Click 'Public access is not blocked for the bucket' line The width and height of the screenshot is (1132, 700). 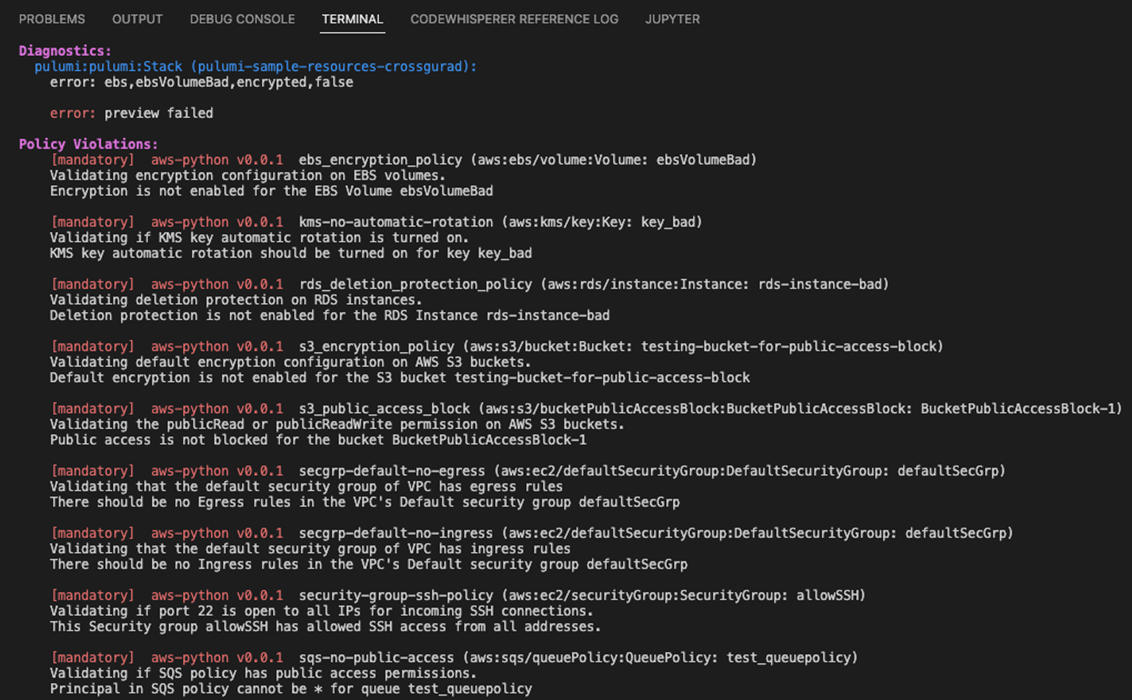318,439
